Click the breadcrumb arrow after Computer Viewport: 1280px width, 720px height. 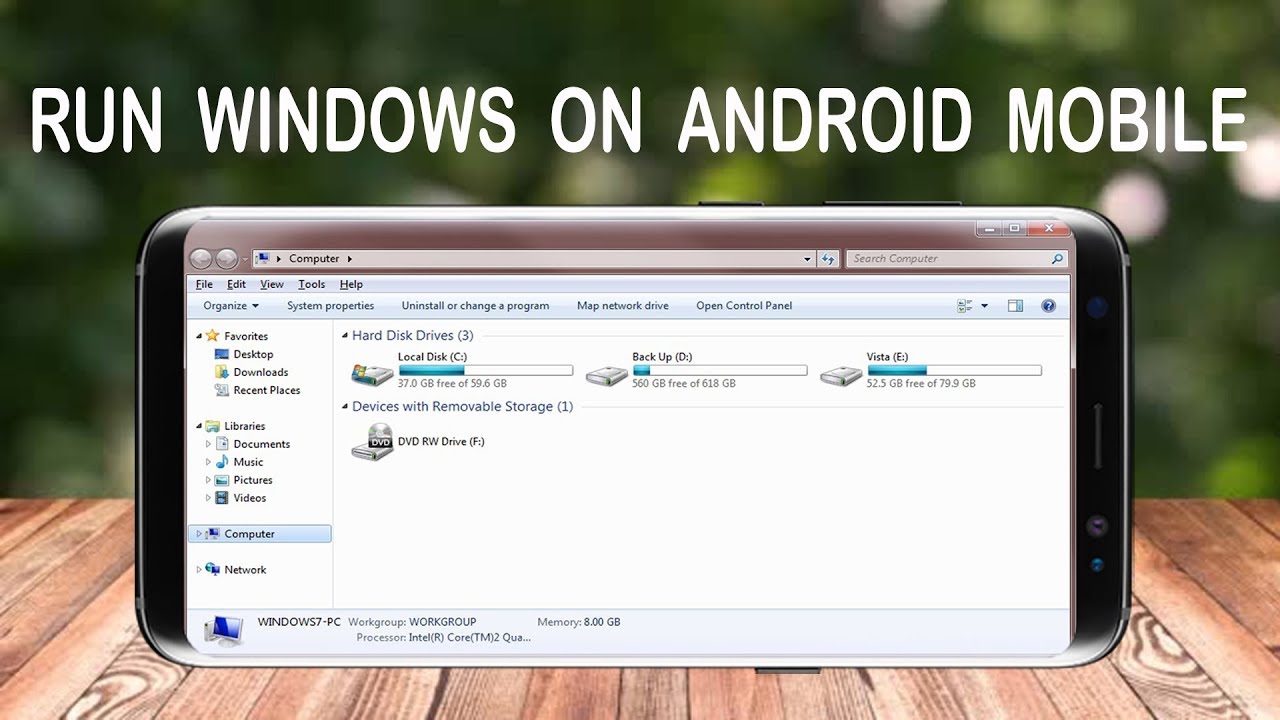[349, 259]
